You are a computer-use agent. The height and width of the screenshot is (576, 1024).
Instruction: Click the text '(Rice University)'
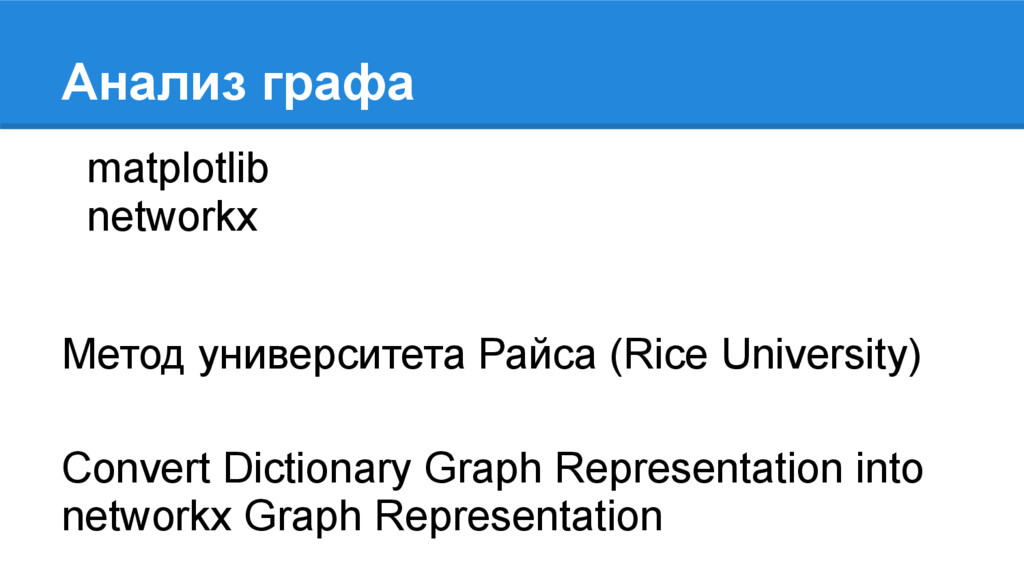[765, 355]
